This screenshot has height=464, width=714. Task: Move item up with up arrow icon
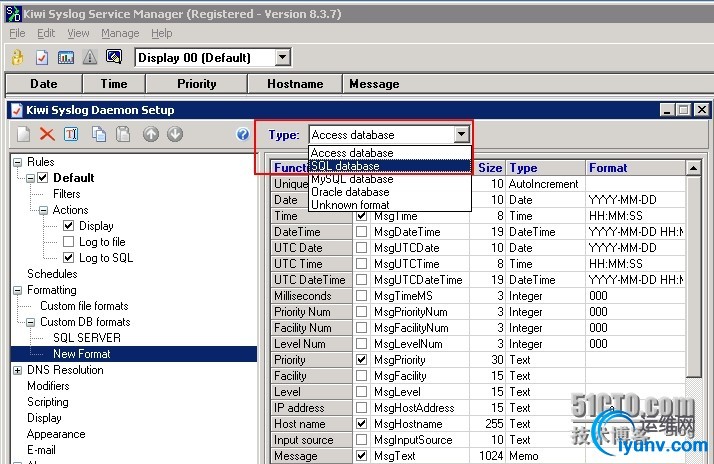pos(151,134)
